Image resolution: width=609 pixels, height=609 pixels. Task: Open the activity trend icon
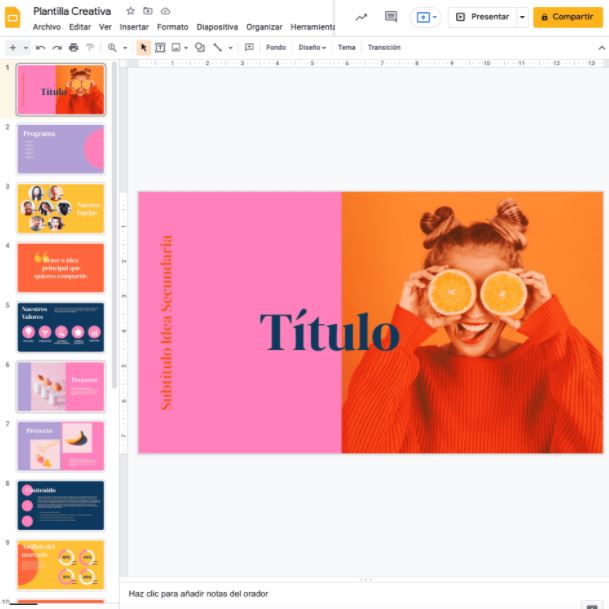361,17
